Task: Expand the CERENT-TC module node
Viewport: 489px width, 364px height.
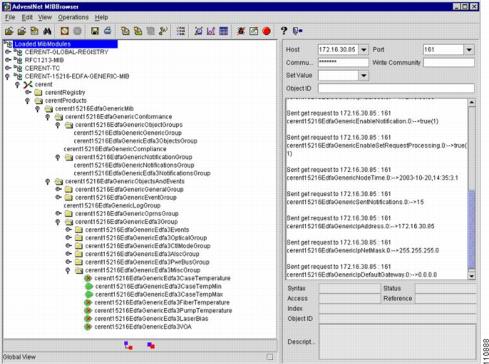Action: 8,68
